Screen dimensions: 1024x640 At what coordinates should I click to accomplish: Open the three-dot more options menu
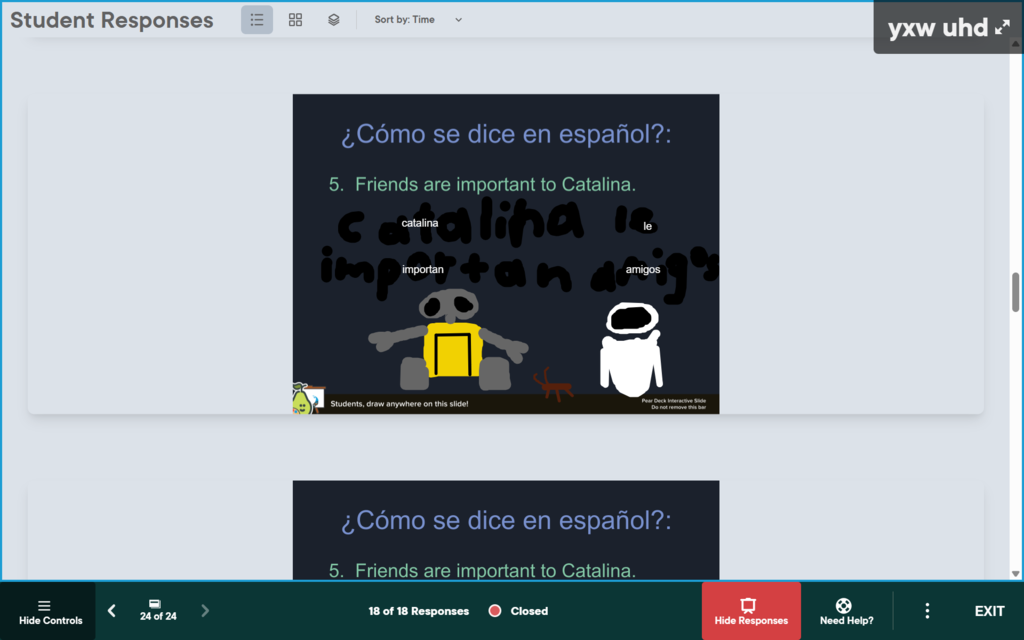(927, 611)
